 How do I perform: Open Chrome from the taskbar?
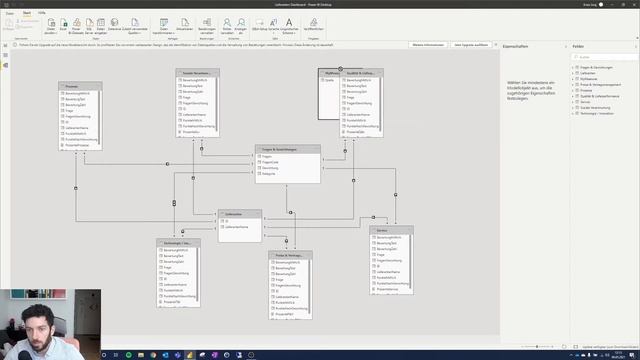point(153,355)
